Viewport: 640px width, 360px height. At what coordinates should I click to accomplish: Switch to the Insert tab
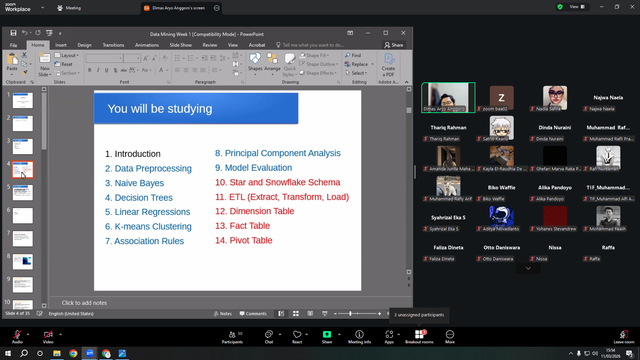(x=61, y=45)
